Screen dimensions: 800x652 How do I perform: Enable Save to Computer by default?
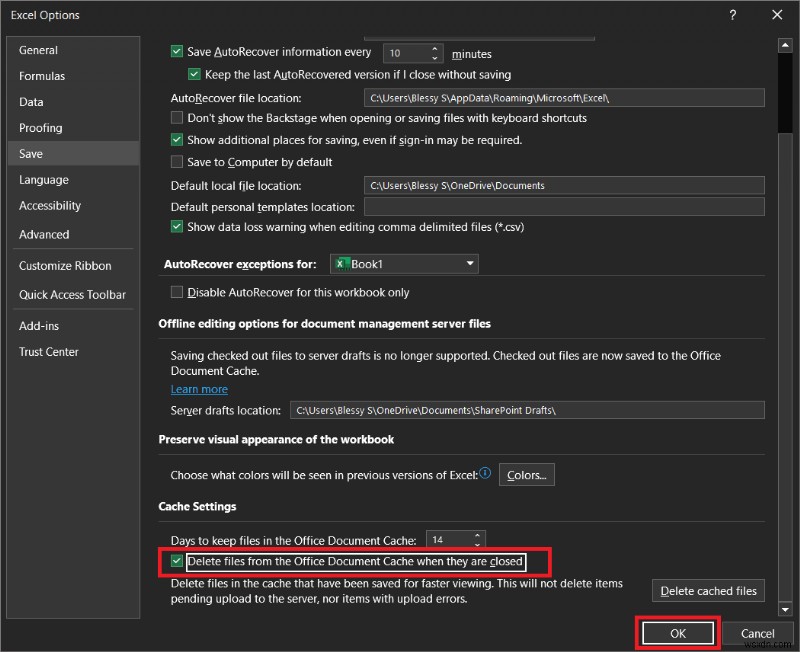click(177, 162)
